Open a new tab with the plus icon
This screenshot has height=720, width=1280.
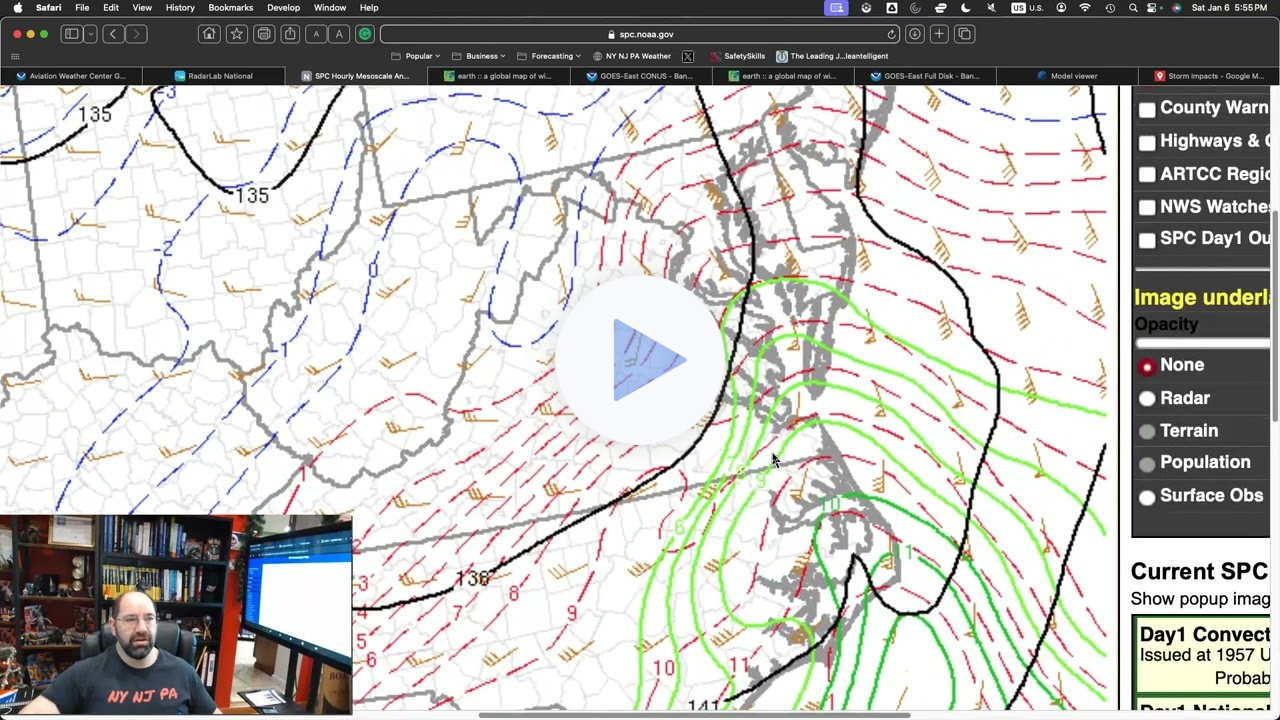pyautogui.click(x=938, y=33)
